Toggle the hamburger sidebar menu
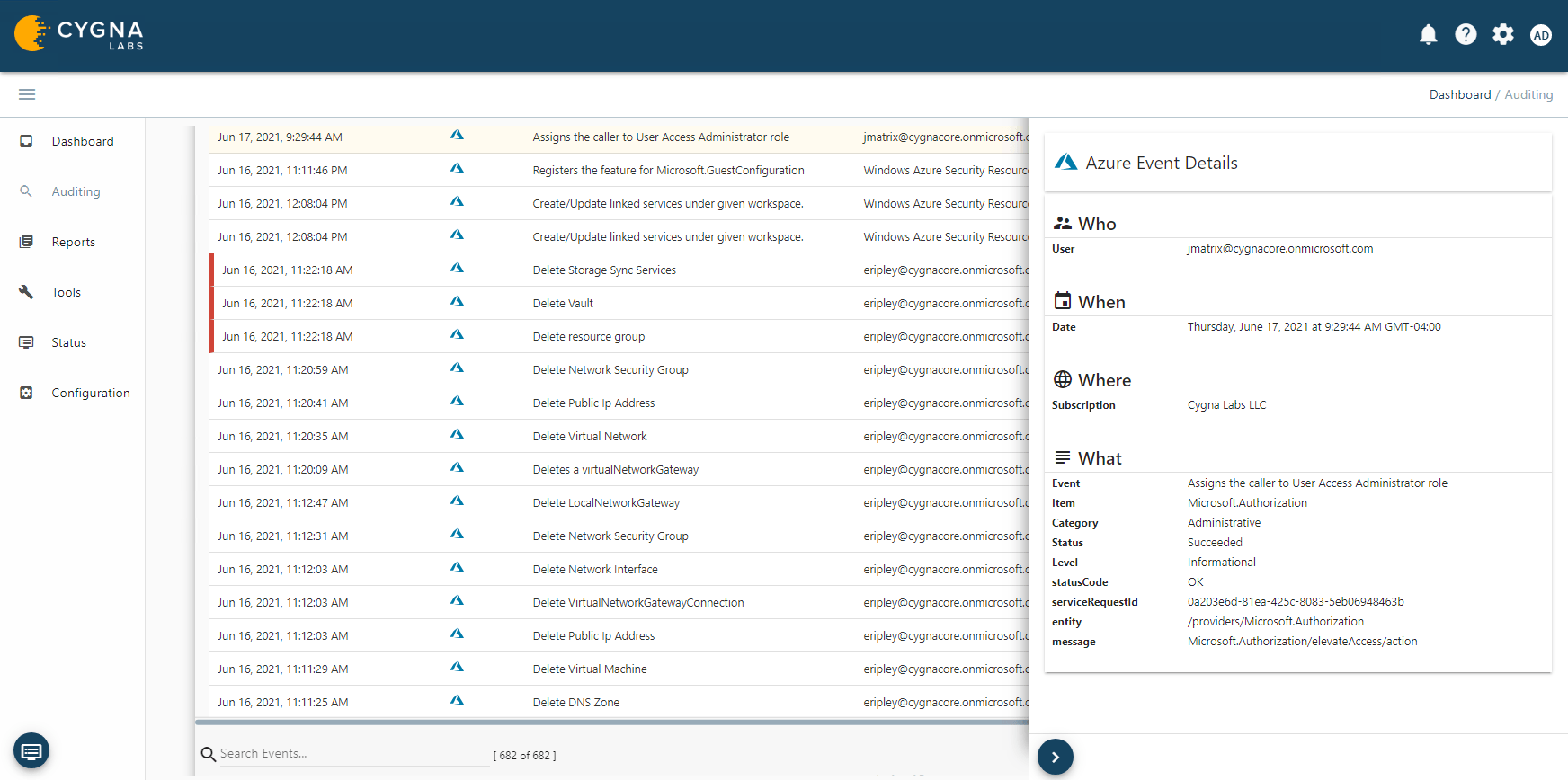Screen dimensions: 1568x780 (x=27, y=94)
